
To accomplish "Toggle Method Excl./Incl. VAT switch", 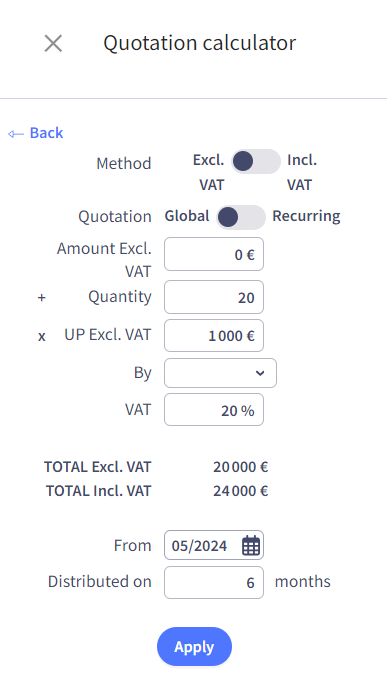I will click(x=256, y=161).
